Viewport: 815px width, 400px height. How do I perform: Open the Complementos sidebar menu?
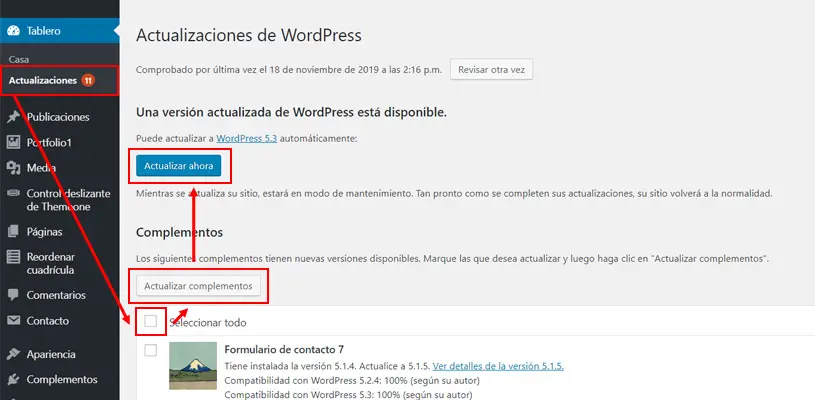tap(60, 379)
